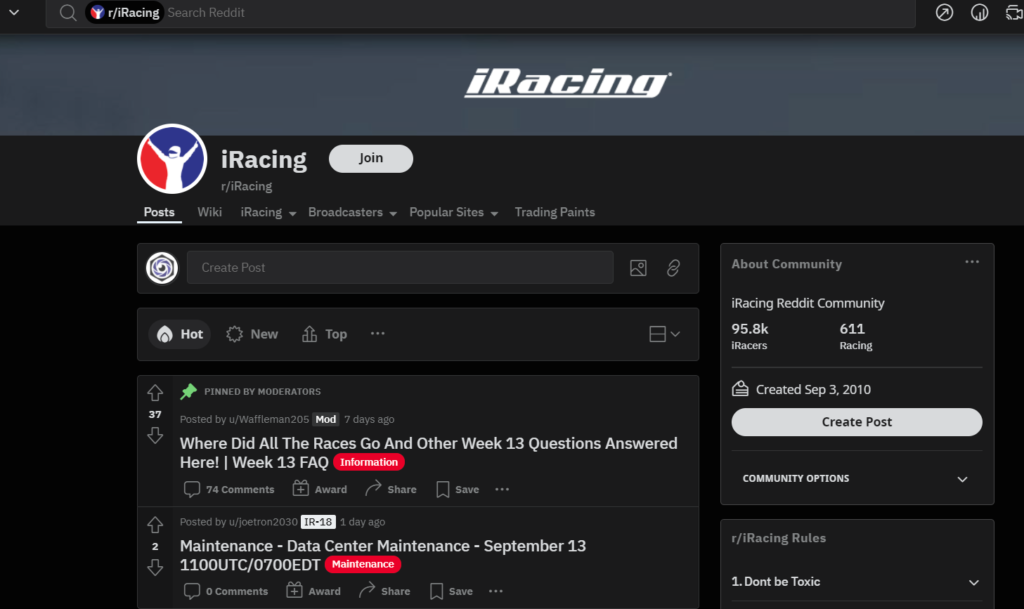Open more sort options ellipsis

pyautogui.click(x=377, y=334)
